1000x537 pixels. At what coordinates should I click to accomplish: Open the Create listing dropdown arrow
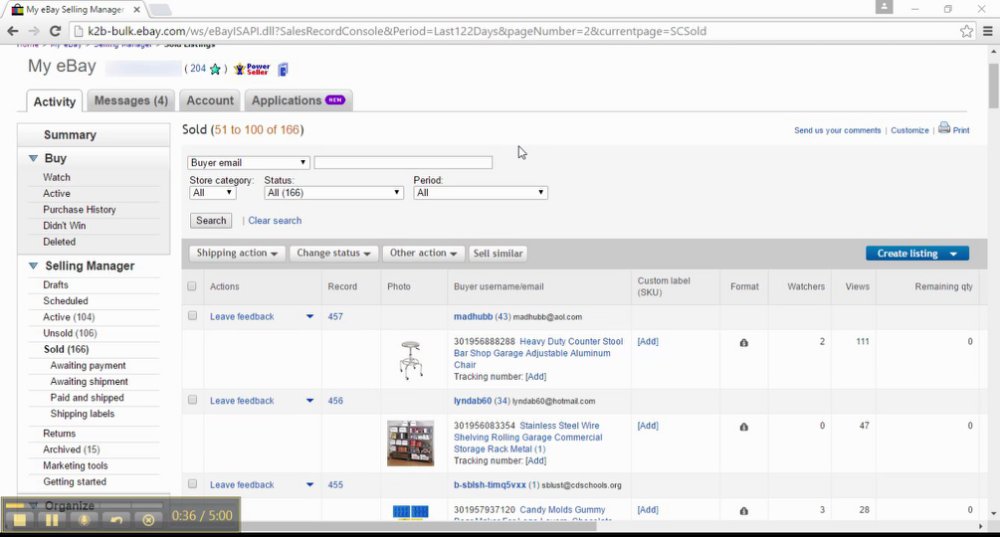coord(953,254)
